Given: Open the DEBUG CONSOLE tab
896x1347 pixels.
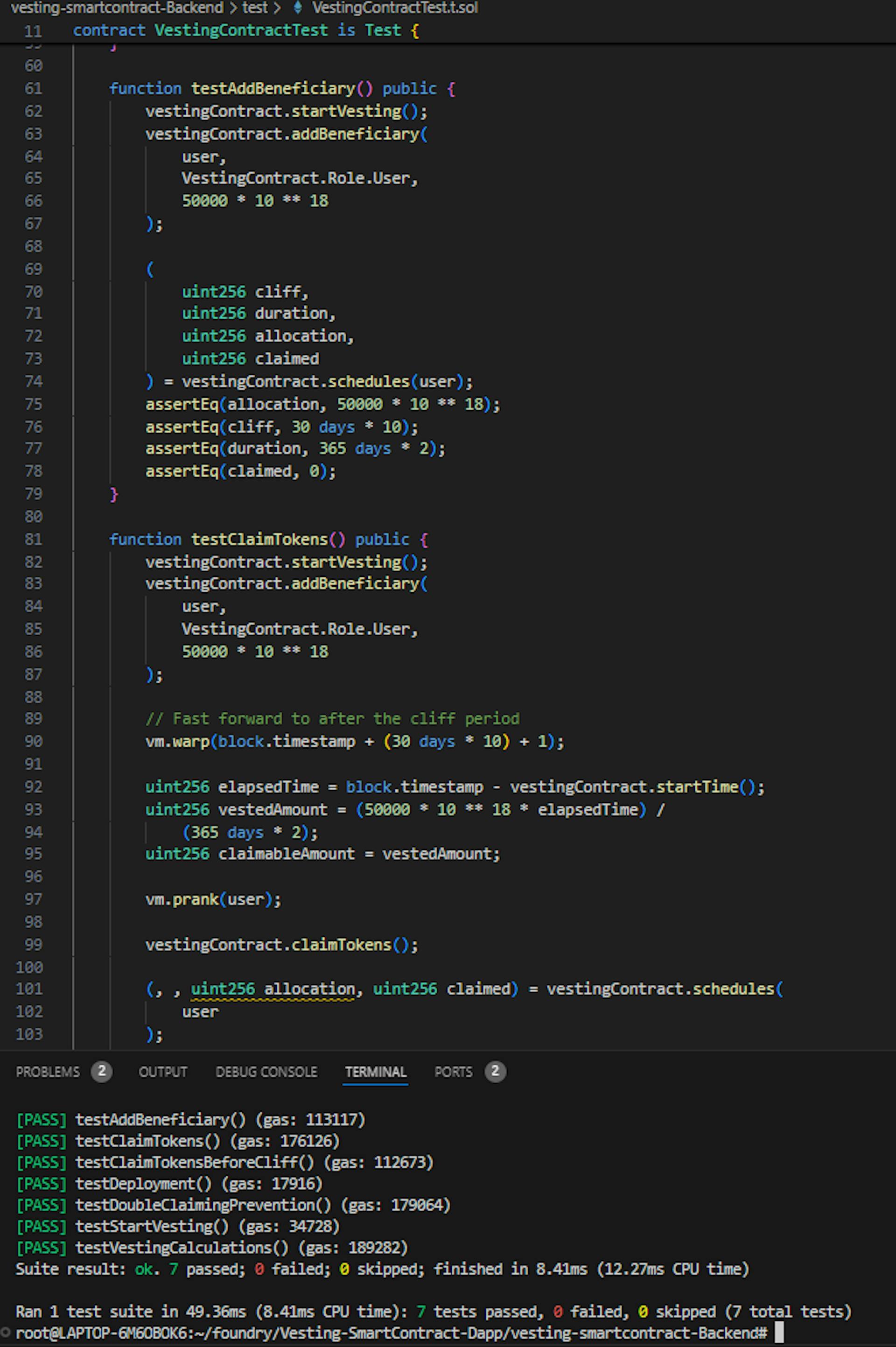Looking at the screenshot, I should [x=266, y=1072].
